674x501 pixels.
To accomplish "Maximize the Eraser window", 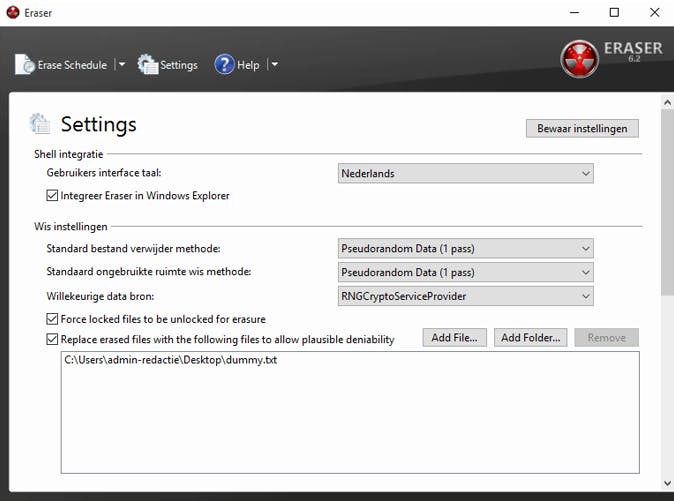I will (x=614, y=12).
